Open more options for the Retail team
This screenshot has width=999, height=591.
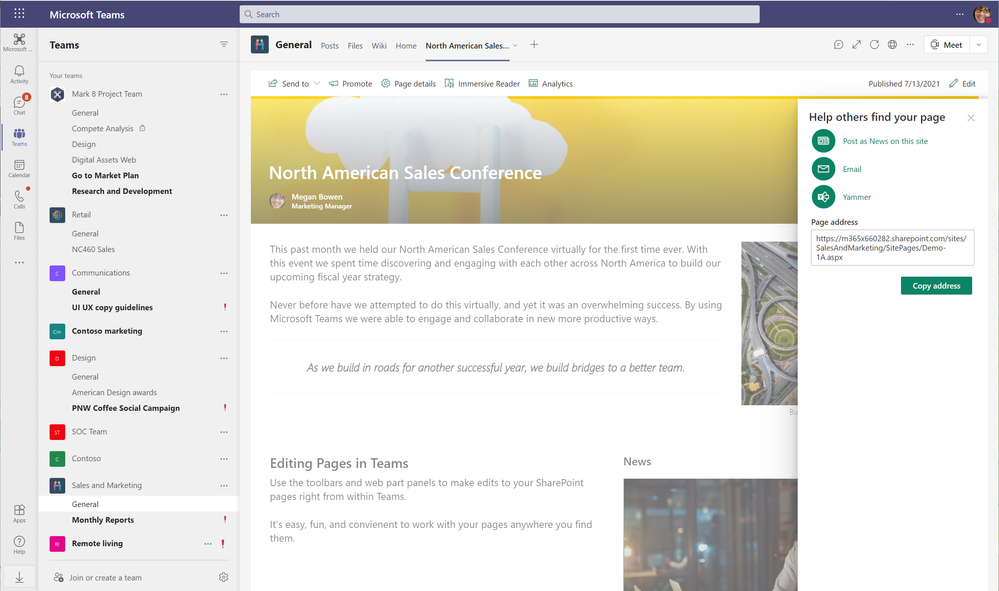coord(224,215)
